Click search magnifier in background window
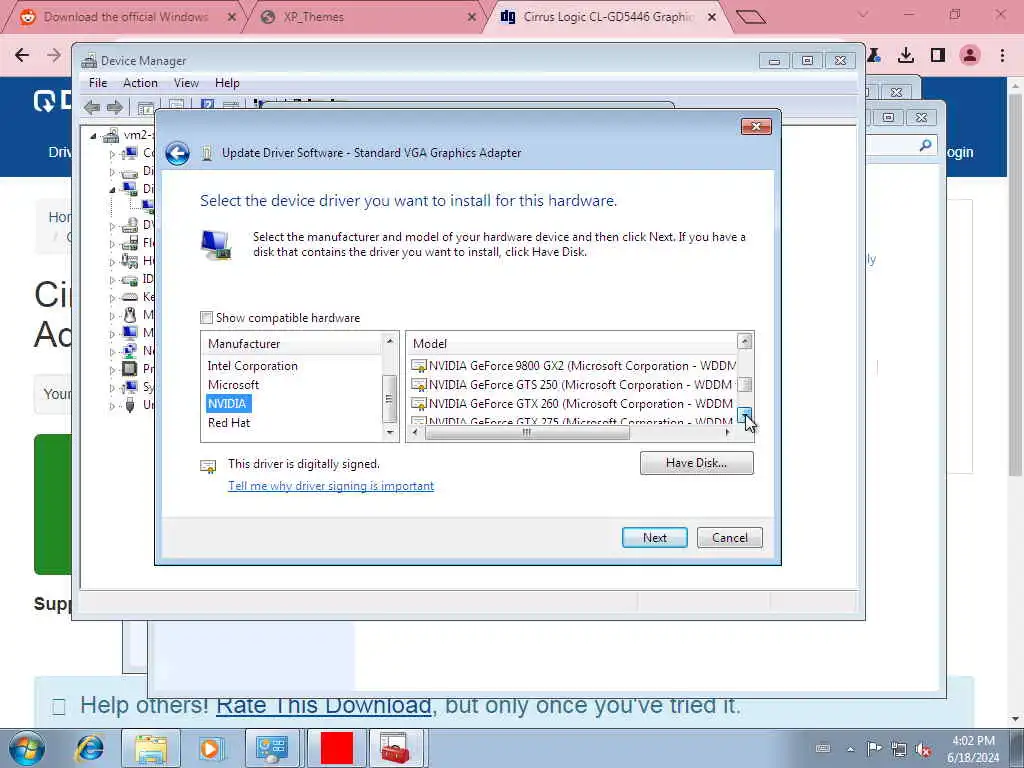1024x768 pixels. [925, 145]
